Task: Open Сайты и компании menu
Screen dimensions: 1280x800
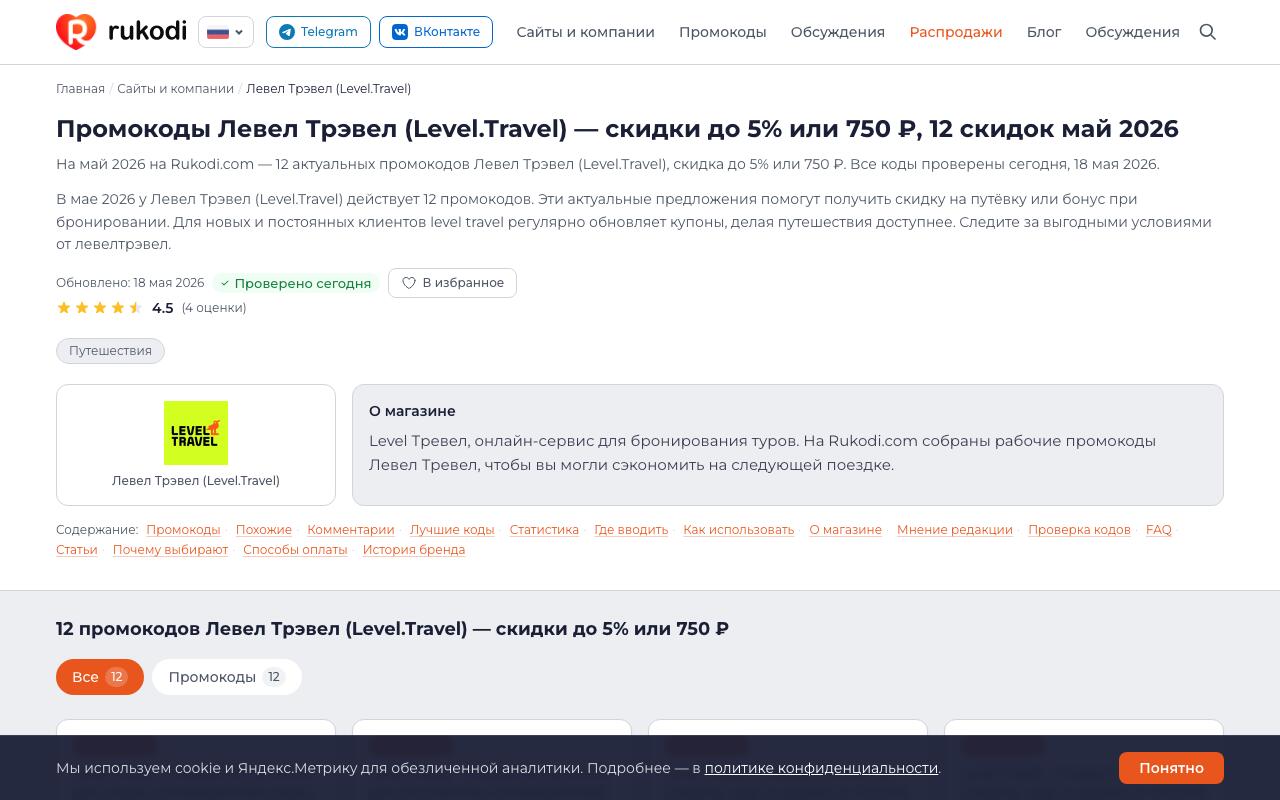Action: (586, 32)
